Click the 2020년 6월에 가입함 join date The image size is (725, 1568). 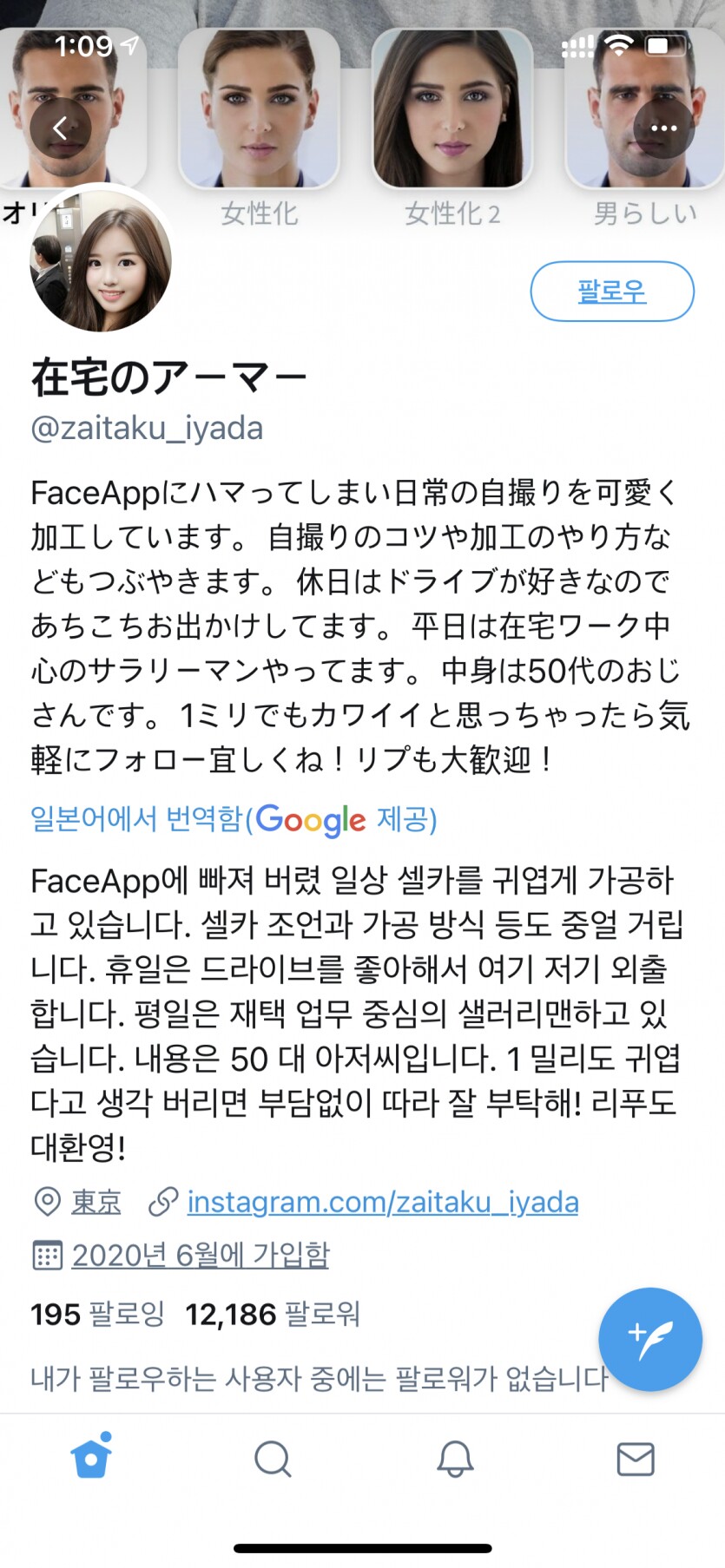pyautogui.click(x=201, y=1255)
